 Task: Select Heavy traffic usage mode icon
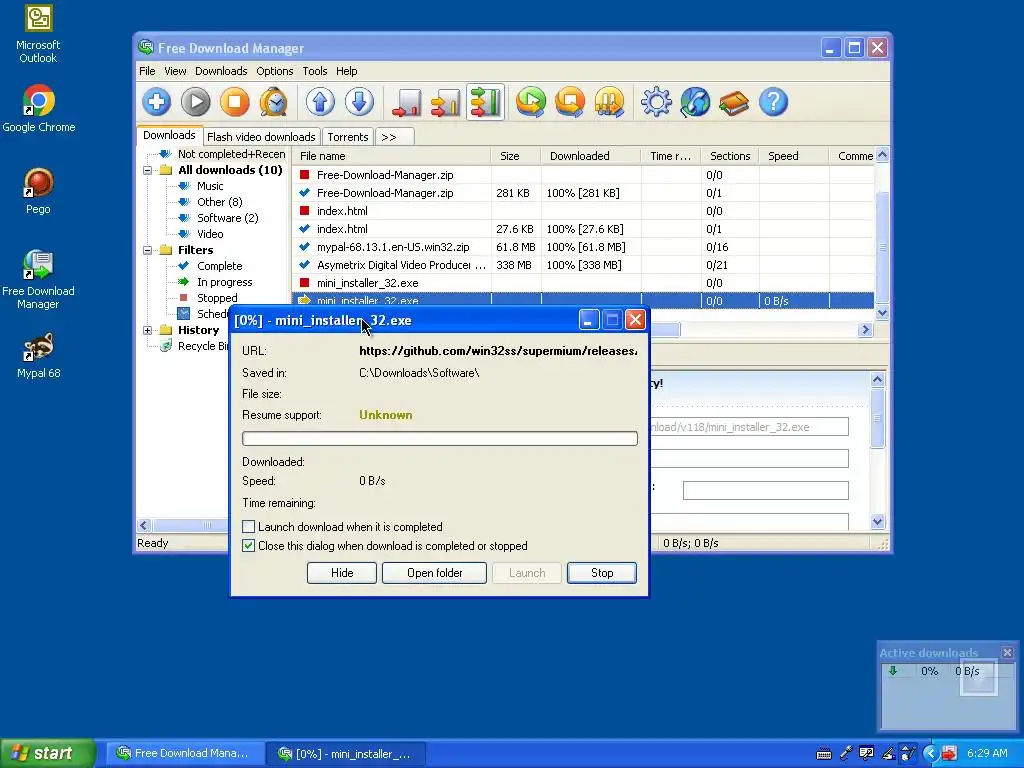pyautogui.click(x=485, y=103)
